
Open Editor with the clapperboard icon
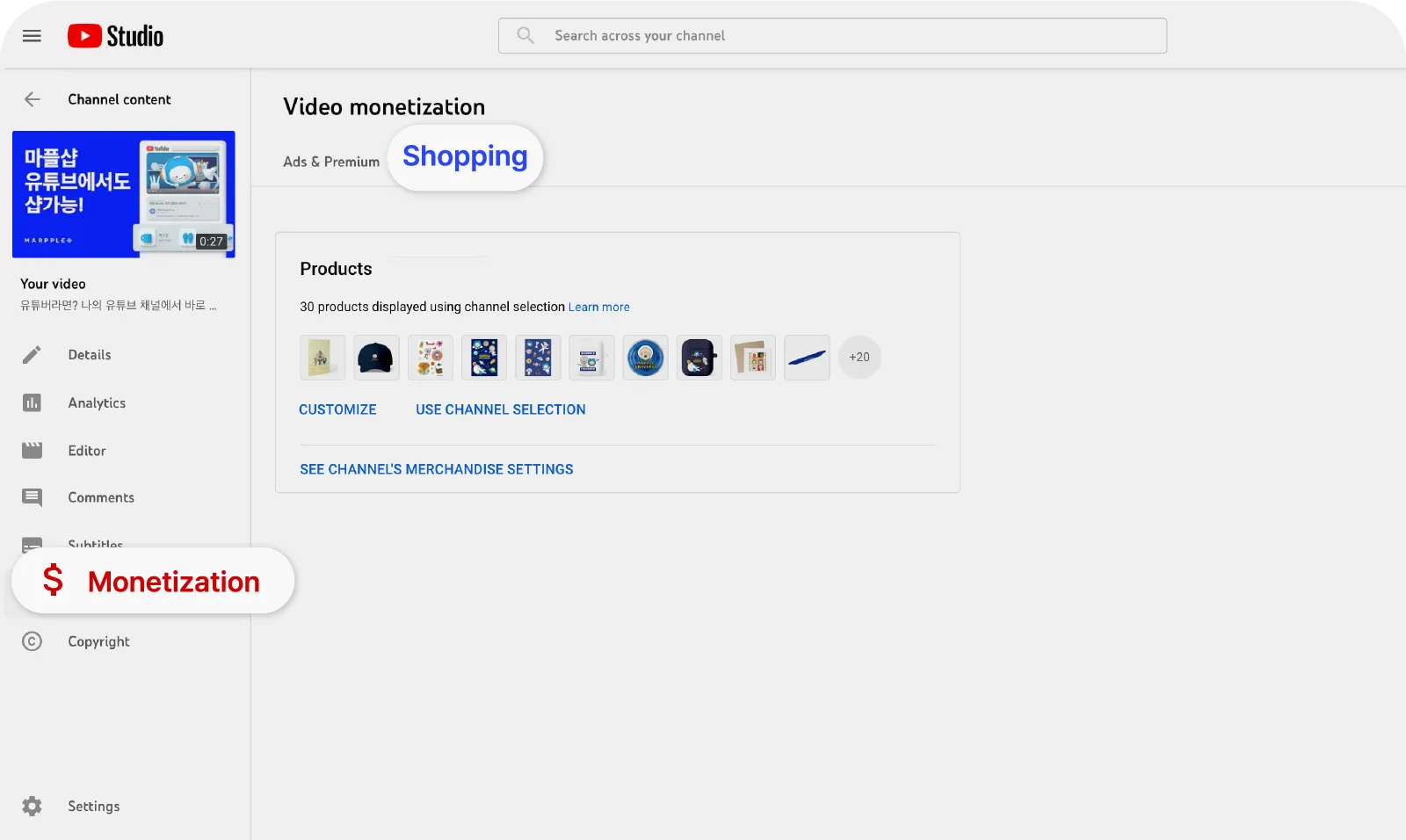(32, 451)
